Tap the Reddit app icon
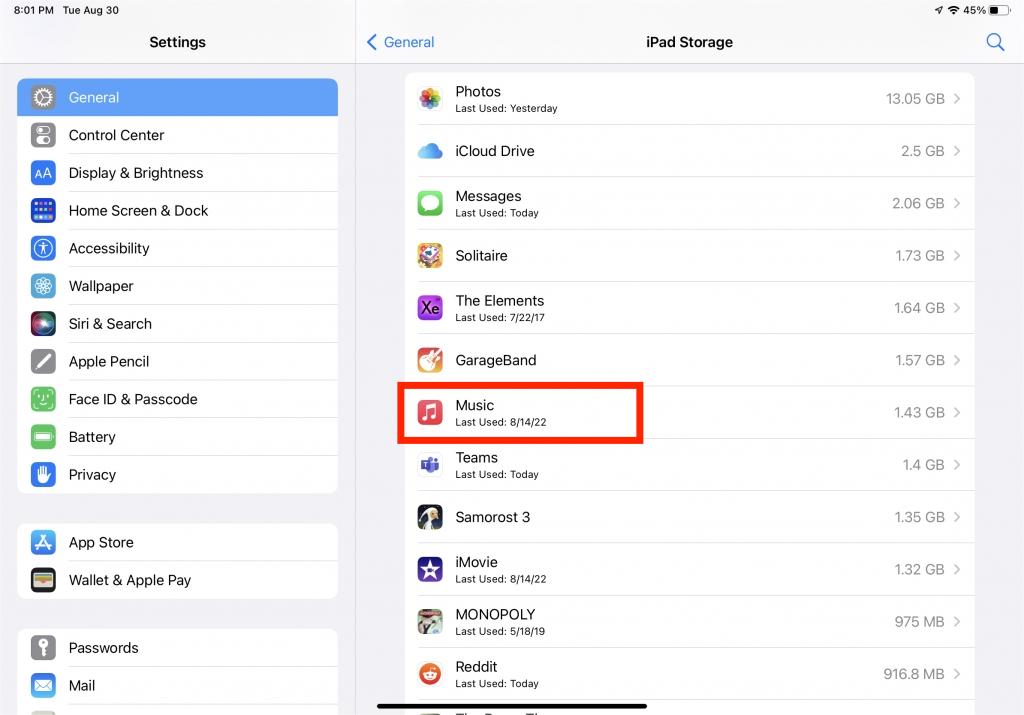 point(430,674)
